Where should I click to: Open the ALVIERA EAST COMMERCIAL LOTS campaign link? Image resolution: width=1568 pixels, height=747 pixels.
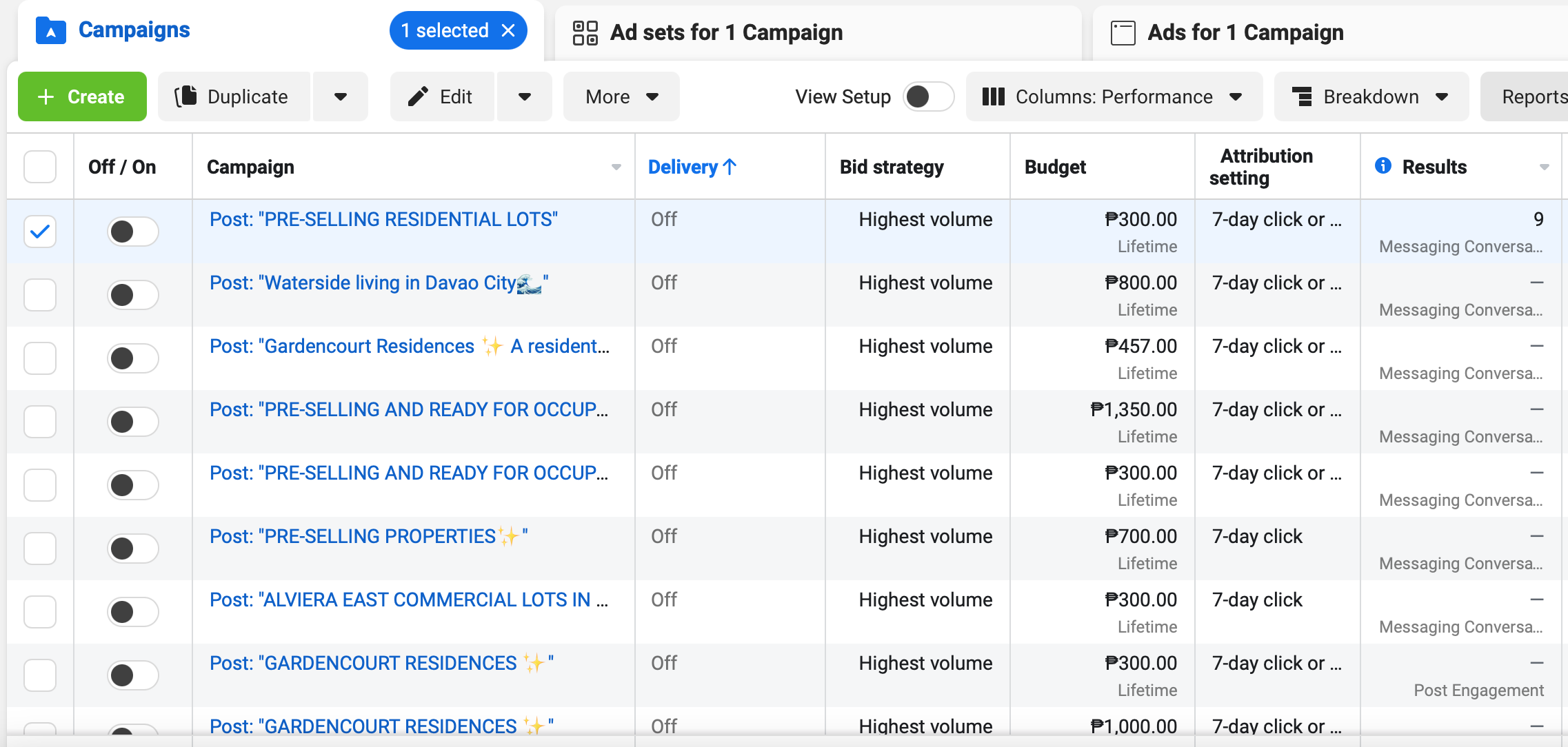click(x=408, y=600)
